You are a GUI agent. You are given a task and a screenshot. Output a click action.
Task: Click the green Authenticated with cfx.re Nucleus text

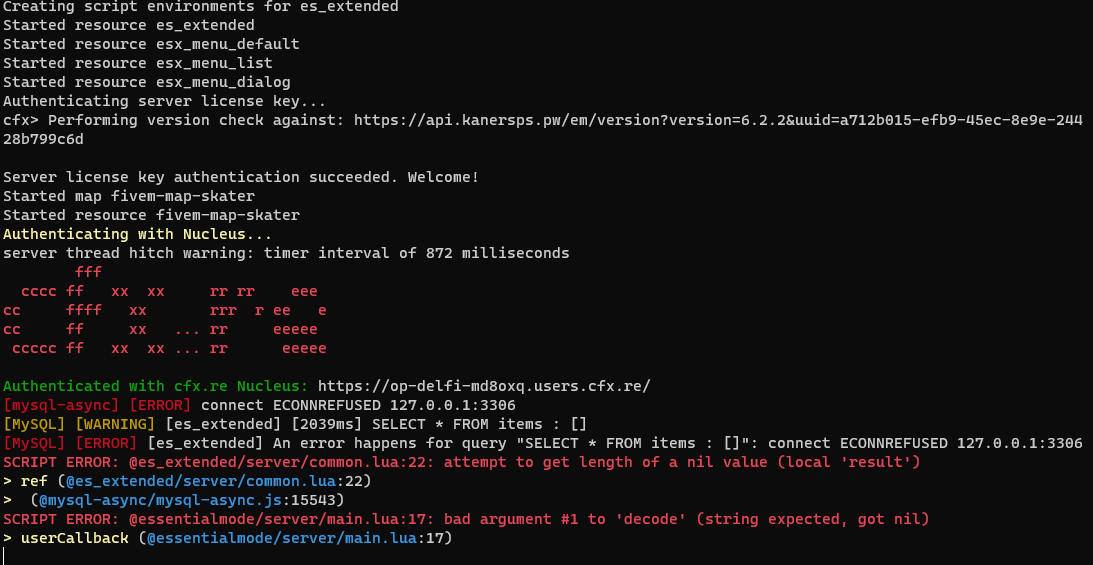point(156,386)
